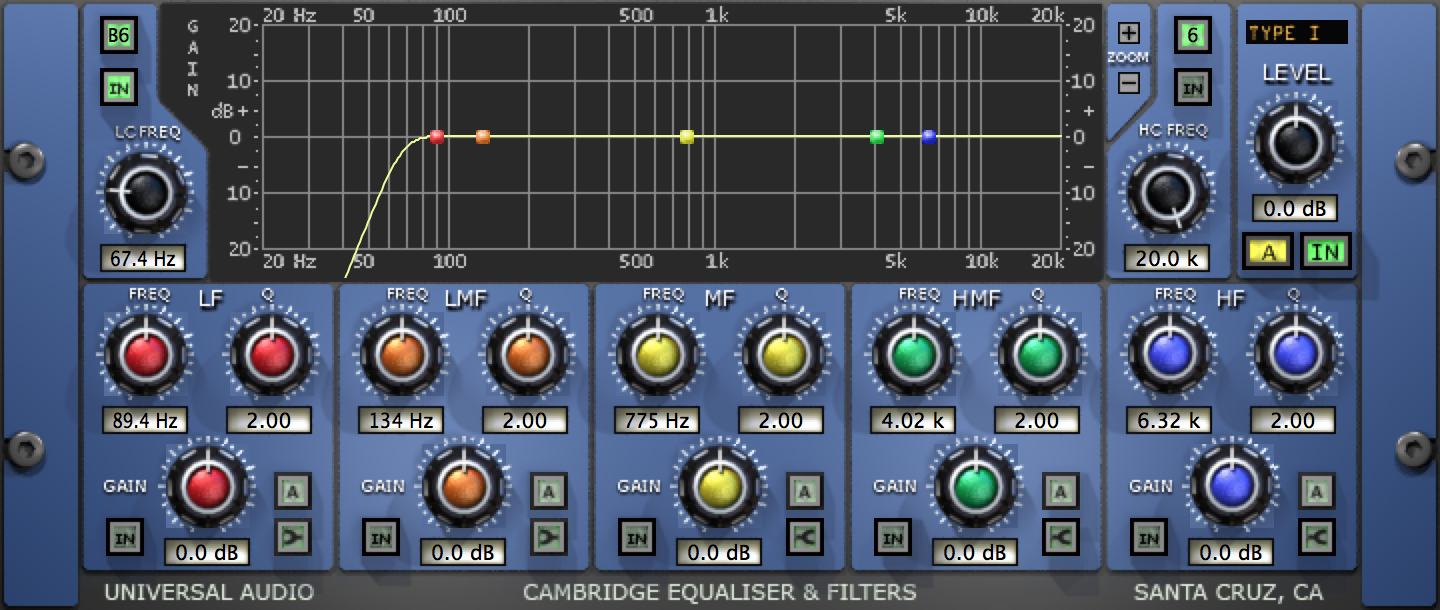Toggle the master IN button under LEVEL
The width and height of the screenshot is (1440, 610).
[1326, 252]
